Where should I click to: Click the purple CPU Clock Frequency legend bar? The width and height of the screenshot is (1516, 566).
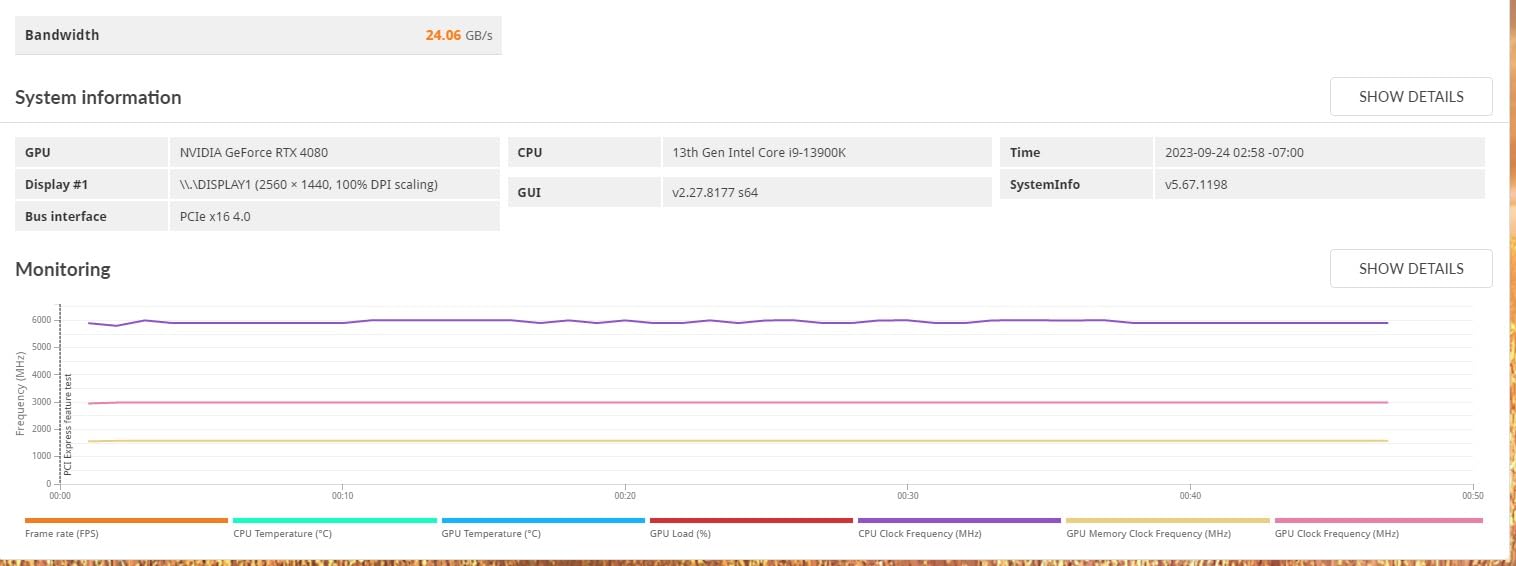click(x=958, y=520)
